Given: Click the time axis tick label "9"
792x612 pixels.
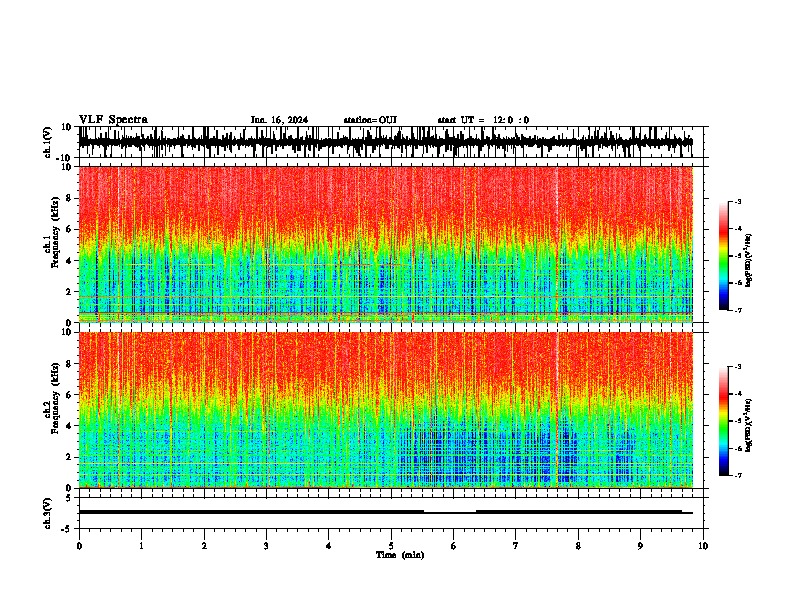Looking at the screenshot, I should click(640, 546).
